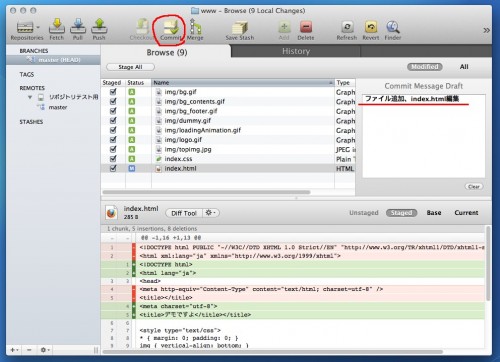Screen dimensions: 500x362
Task: Switch to the History tab
Action: click(x=296, y=51)
